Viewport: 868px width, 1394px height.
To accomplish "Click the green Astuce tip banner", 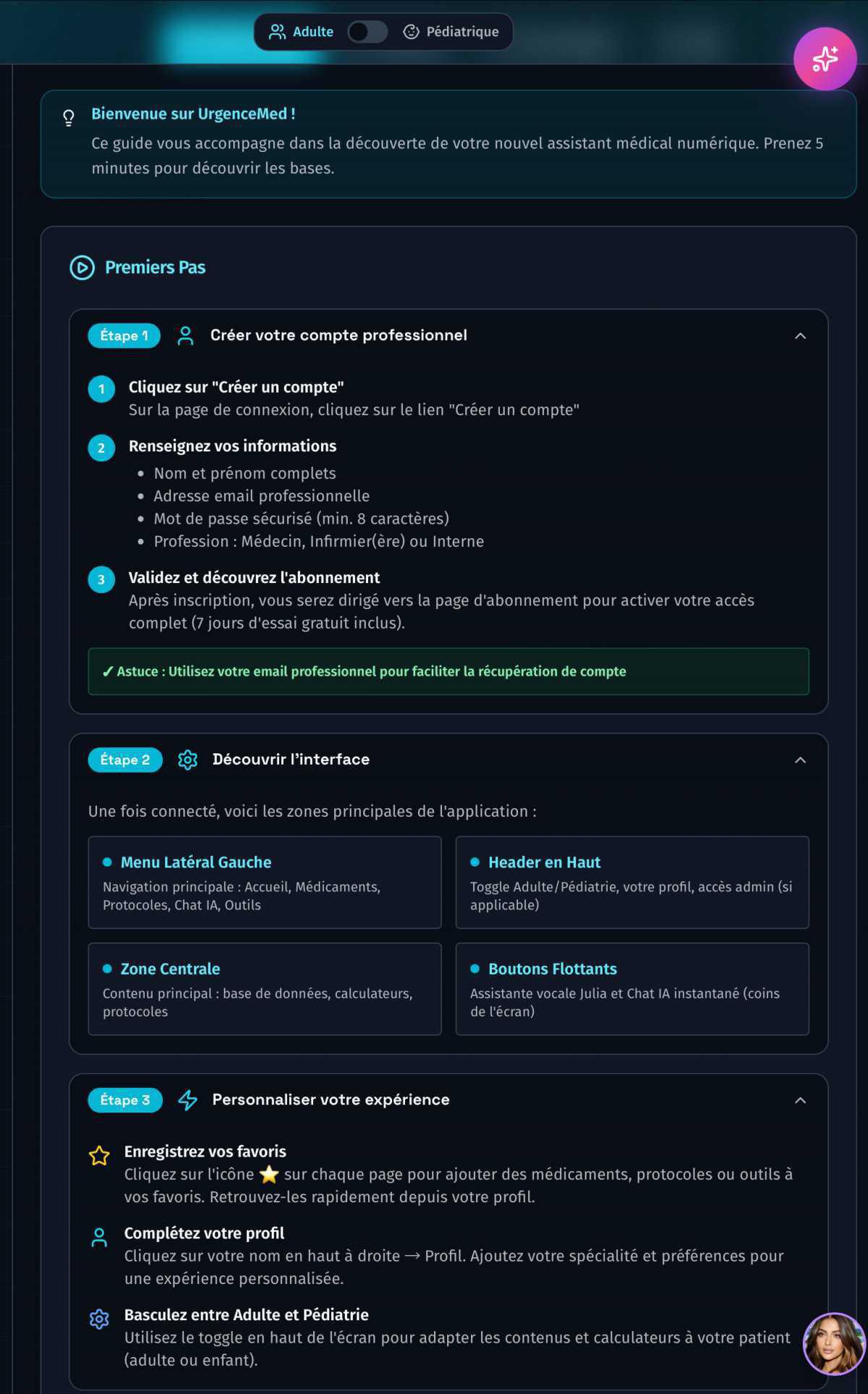I will point(451,671).
